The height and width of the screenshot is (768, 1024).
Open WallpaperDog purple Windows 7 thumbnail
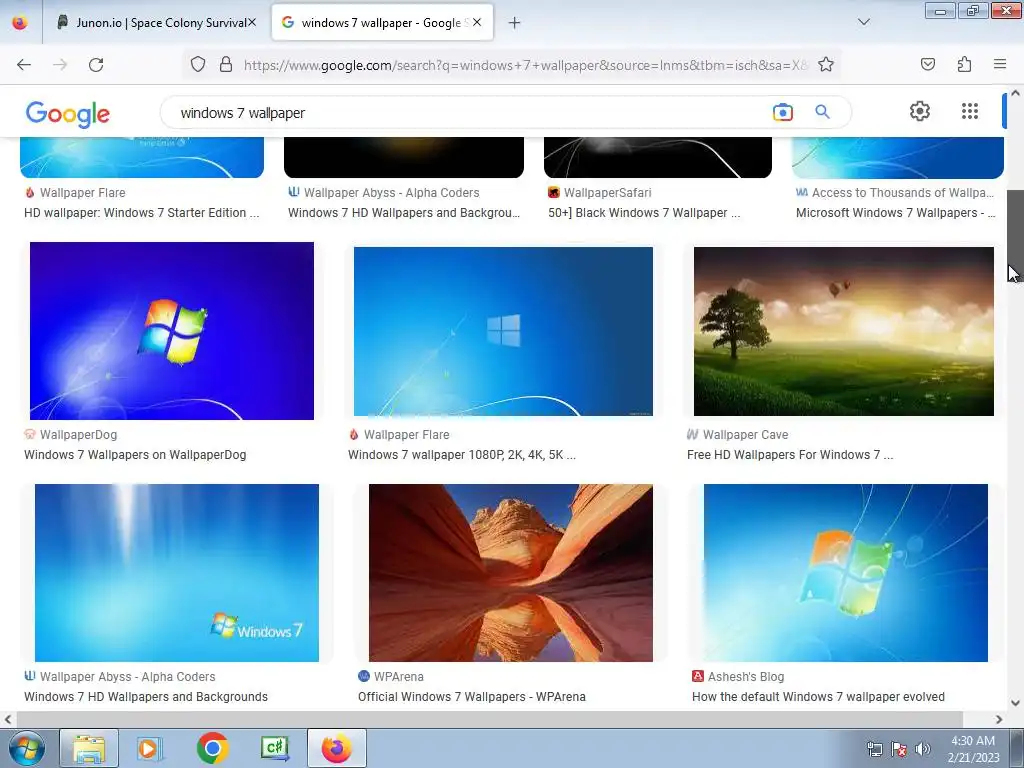(x=172, y=330)
